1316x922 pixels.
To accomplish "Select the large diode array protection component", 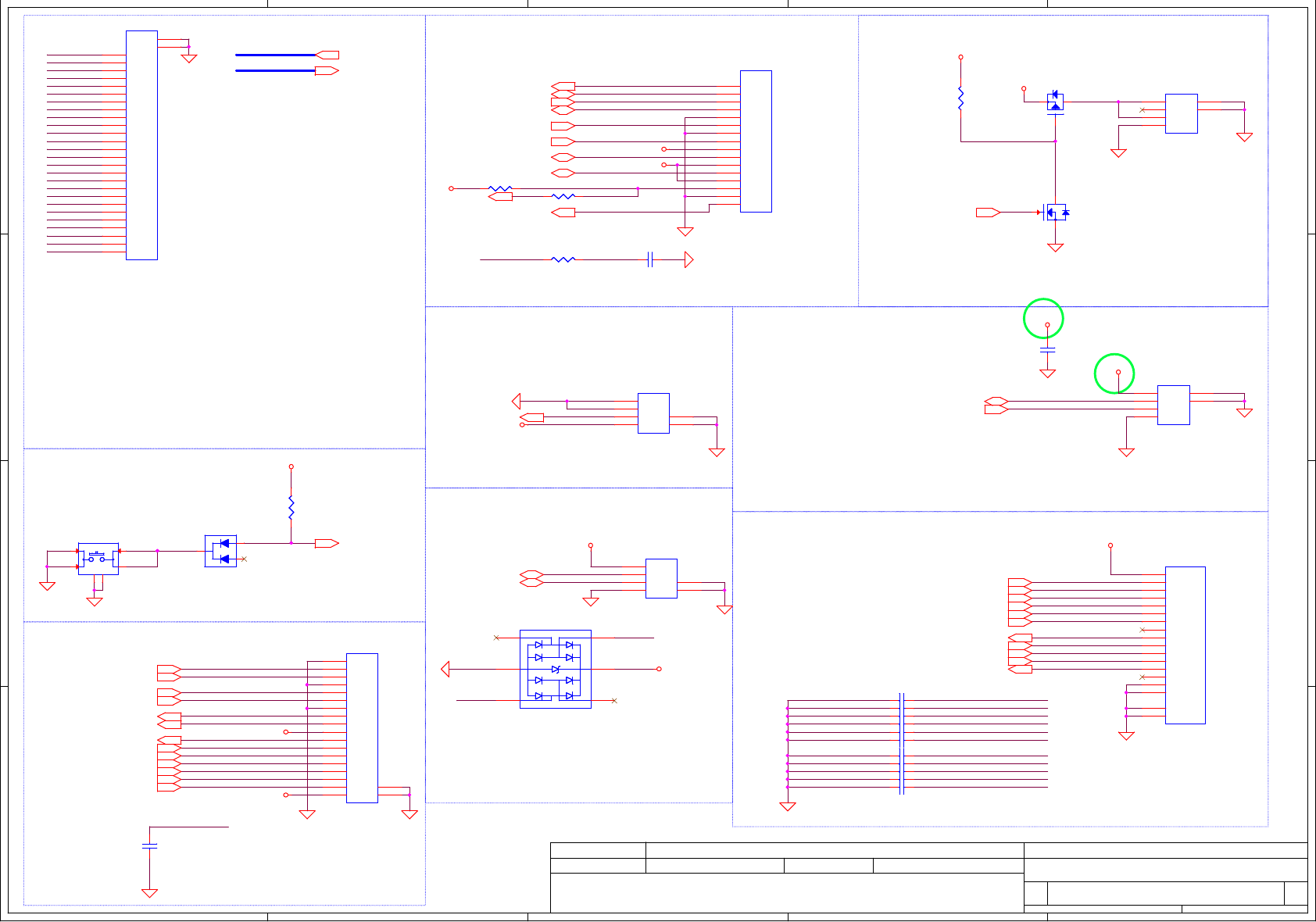I will click(556, 669).
